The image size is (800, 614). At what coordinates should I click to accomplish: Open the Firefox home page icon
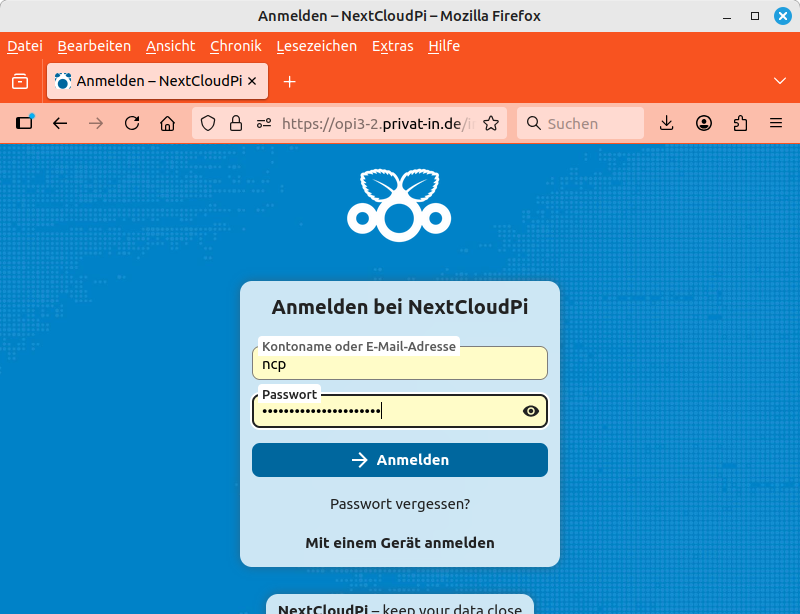pos(168,123)
